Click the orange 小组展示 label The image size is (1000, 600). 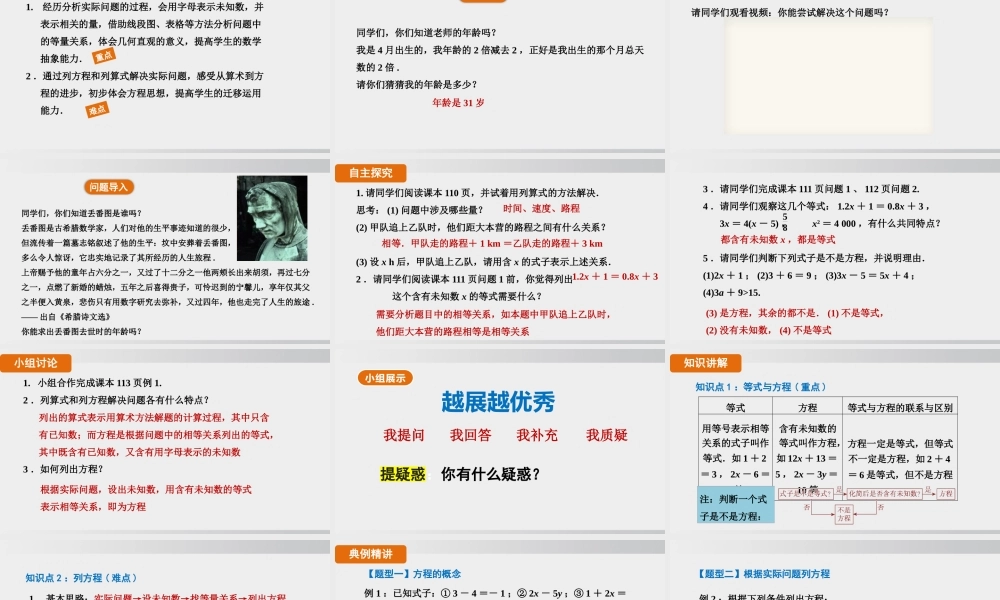tap(385, 378)
